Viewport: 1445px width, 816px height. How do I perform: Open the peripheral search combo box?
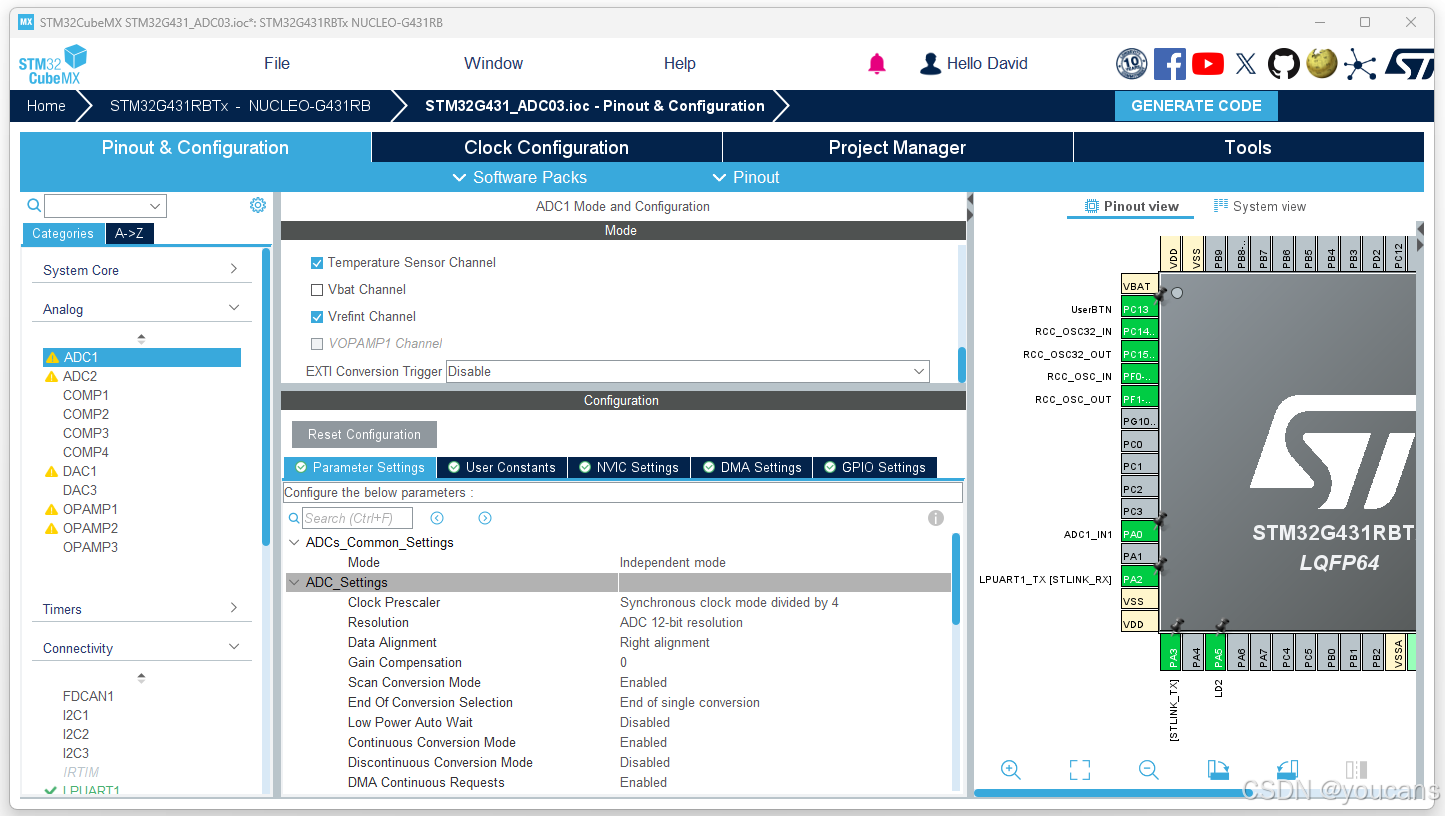[x=105, y=206]
